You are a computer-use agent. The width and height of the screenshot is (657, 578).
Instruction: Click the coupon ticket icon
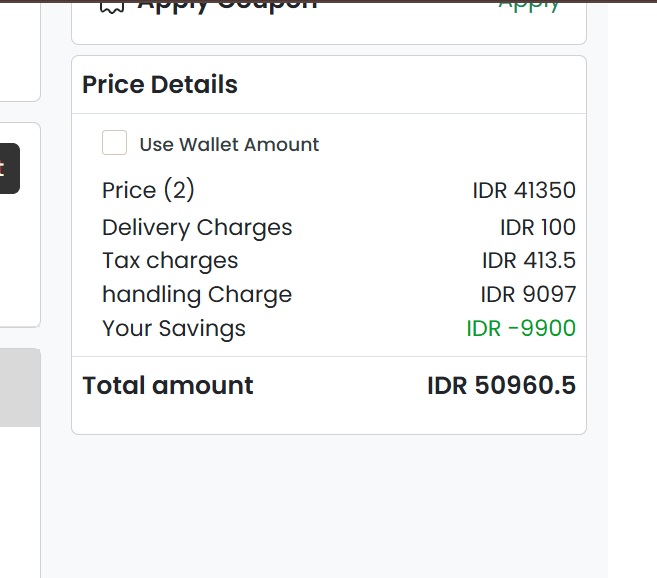tap(112, 8)
